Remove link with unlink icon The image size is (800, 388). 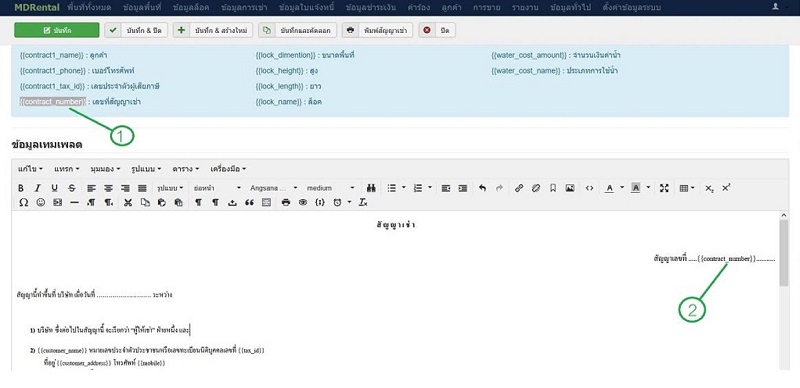535,188
